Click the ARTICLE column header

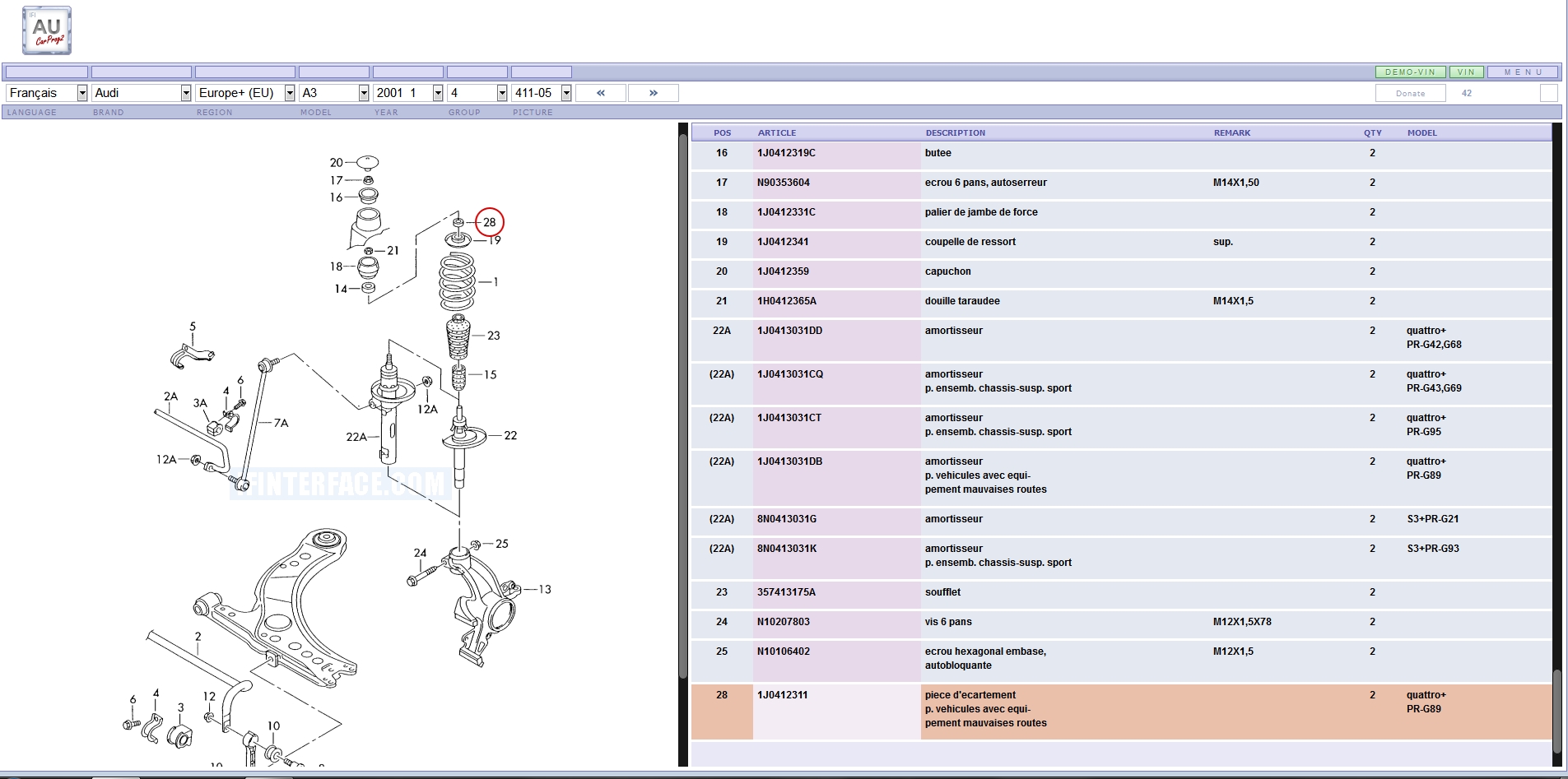coord(776,132)
